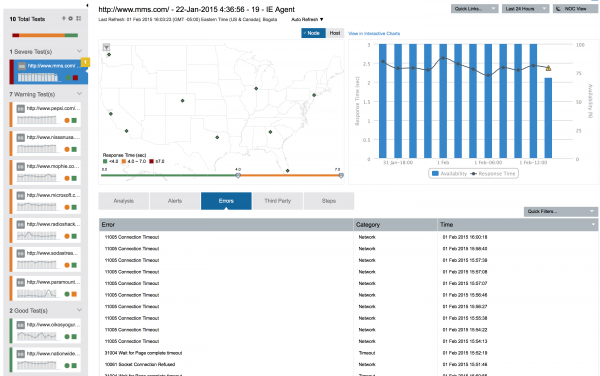Open the Last 24 Hours dropdown
This screenshot has height=376, width=600.
click(525, 9)
